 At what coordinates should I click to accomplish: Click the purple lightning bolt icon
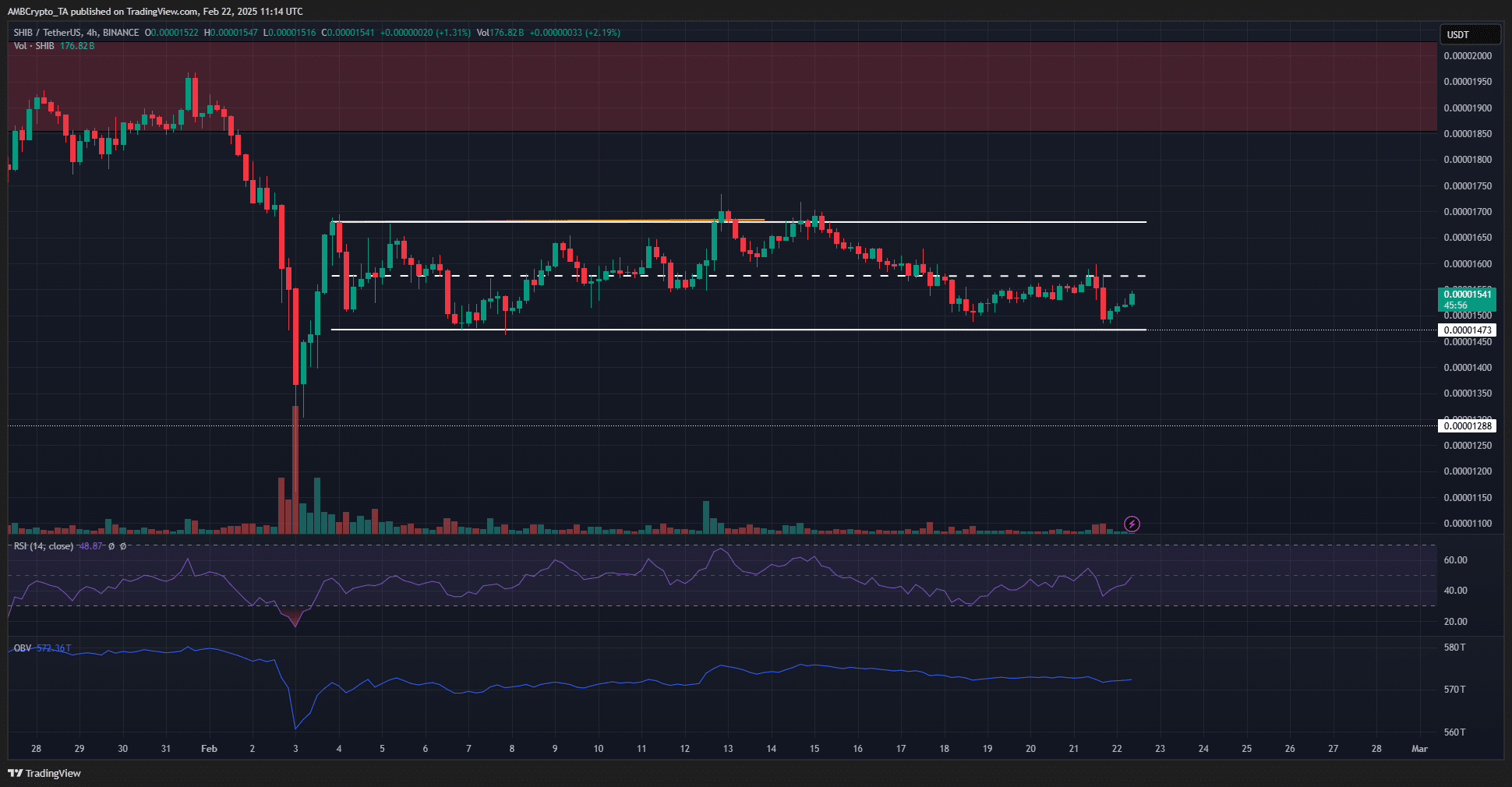tap(1132, 524)
